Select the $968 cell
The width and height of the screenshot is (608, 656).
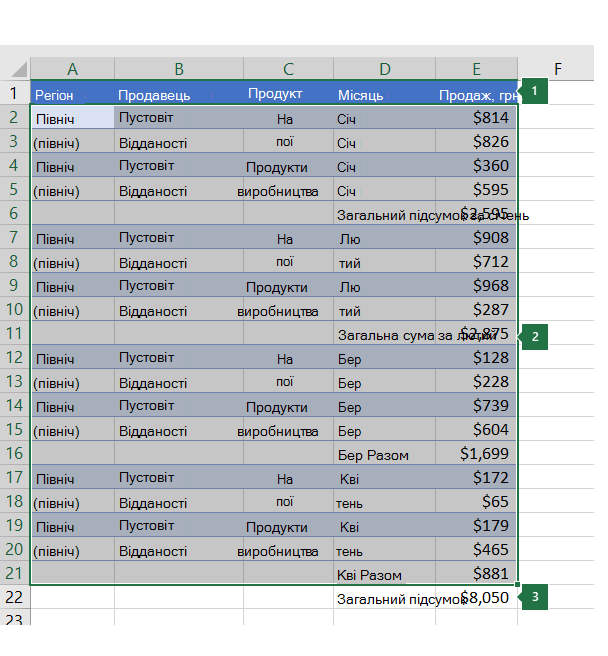click(476, 285)
